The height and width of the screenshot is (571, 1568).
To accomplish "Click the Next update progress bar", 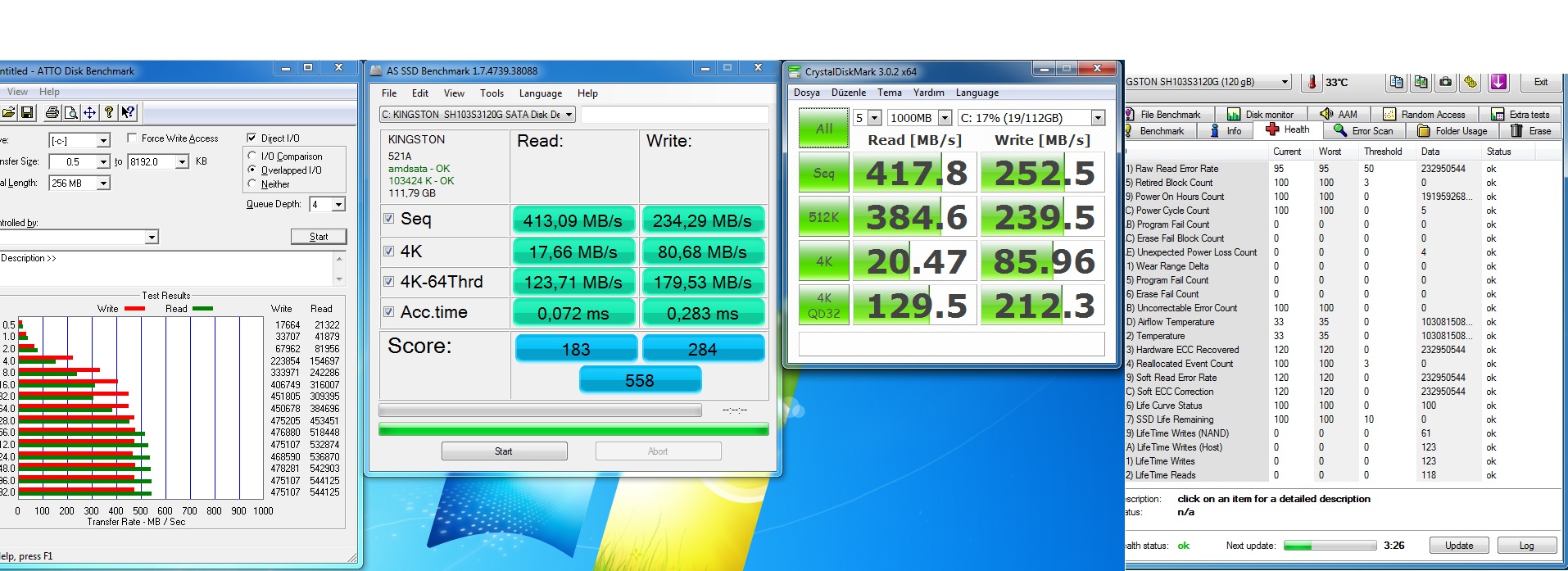I will point(1329,546).
